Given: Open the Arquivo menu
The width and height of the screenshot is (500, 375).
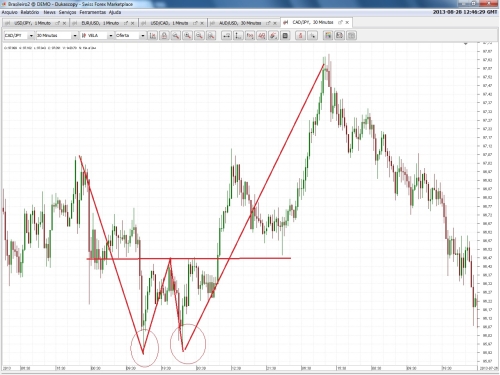Looking at the screenshot, I should point(9,12).
